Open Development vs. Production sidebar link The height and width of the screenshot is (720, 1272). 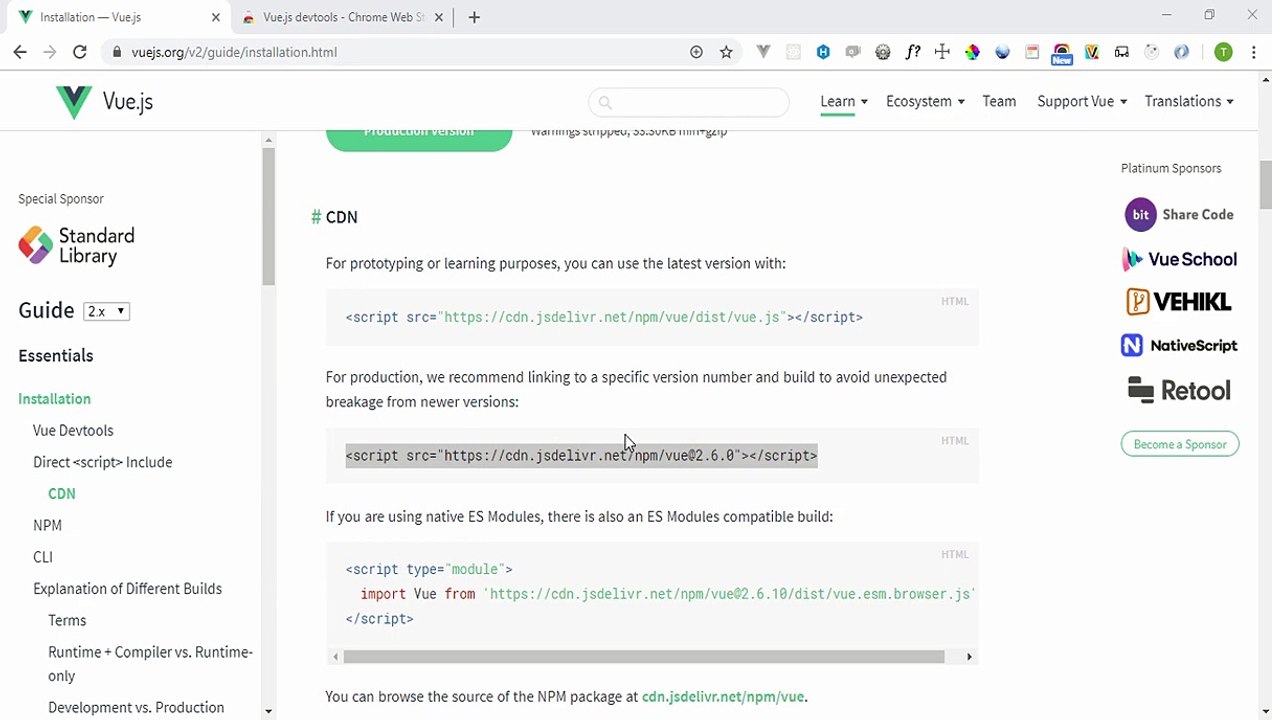click(136, 707)
